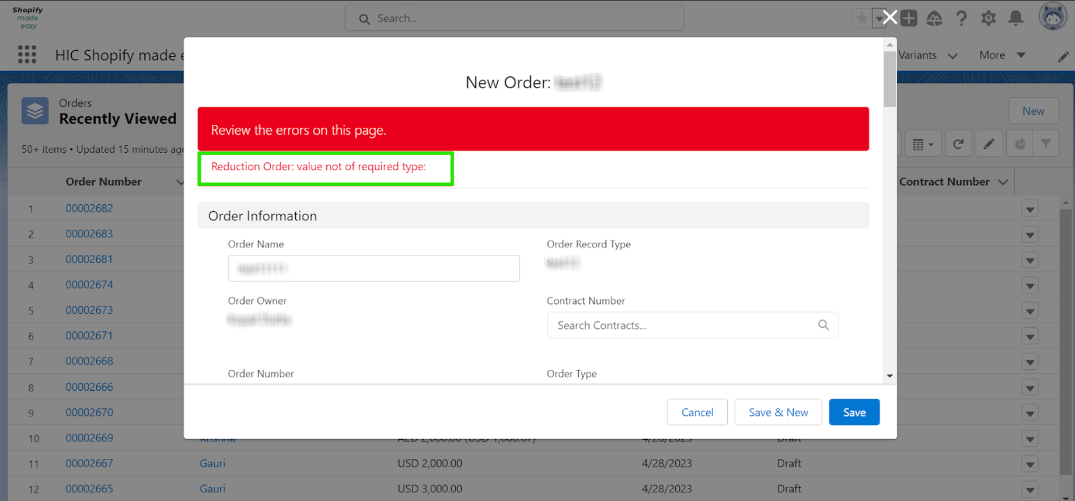This screenshot has width=1075, height=501.
Task: Open the global actions plus icon
Action: pyautogui.click(x=908, y=19)
